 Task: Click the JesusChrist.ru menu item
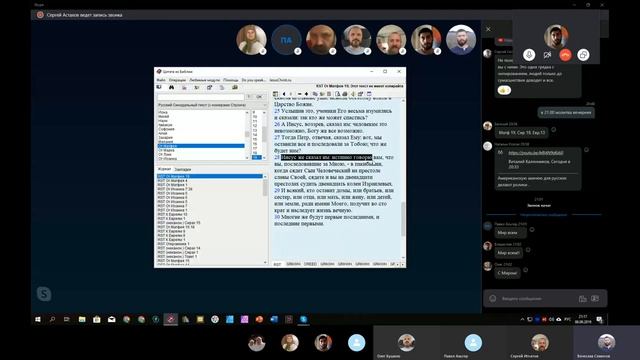(x=280, y=80)
